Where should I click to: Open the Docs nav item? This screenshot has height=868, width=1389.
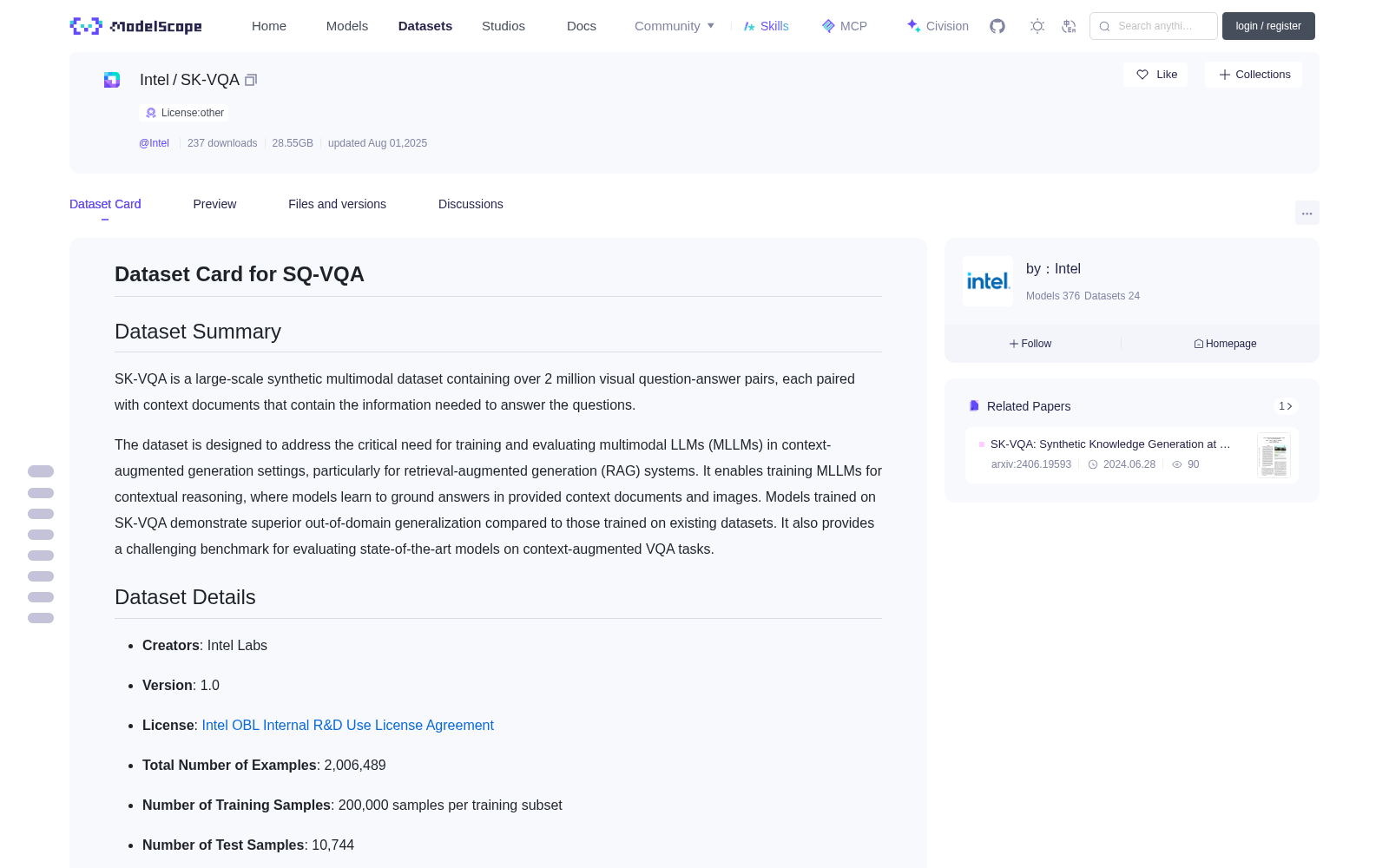coord(582,26)
